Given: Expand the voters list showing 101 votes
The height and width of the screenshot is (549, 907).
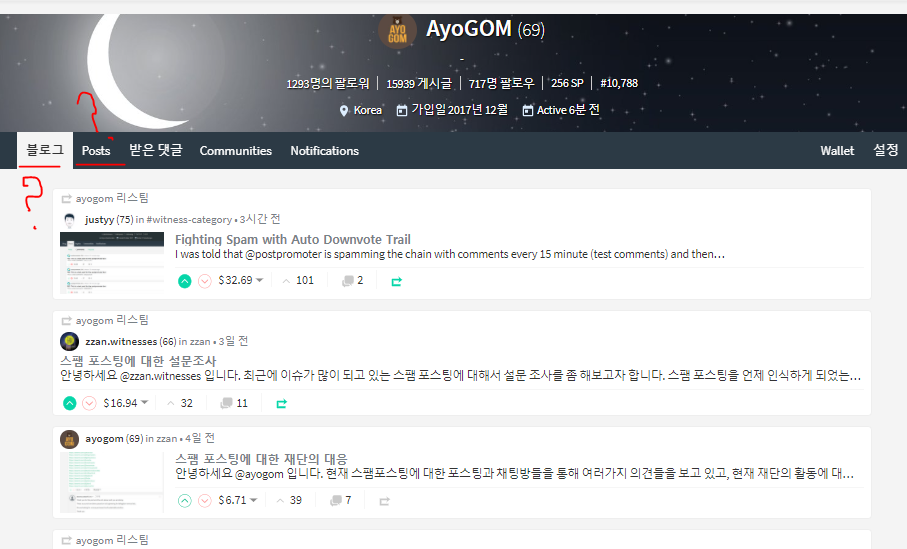Looking at the screenshot, I should 298,281.
